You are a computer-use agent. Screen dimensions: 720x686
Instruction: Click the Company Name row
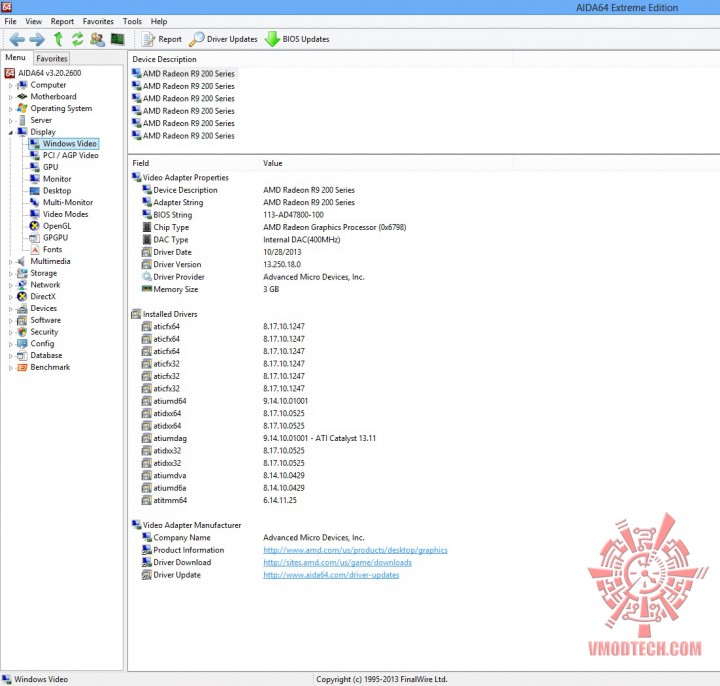point(253,537)
